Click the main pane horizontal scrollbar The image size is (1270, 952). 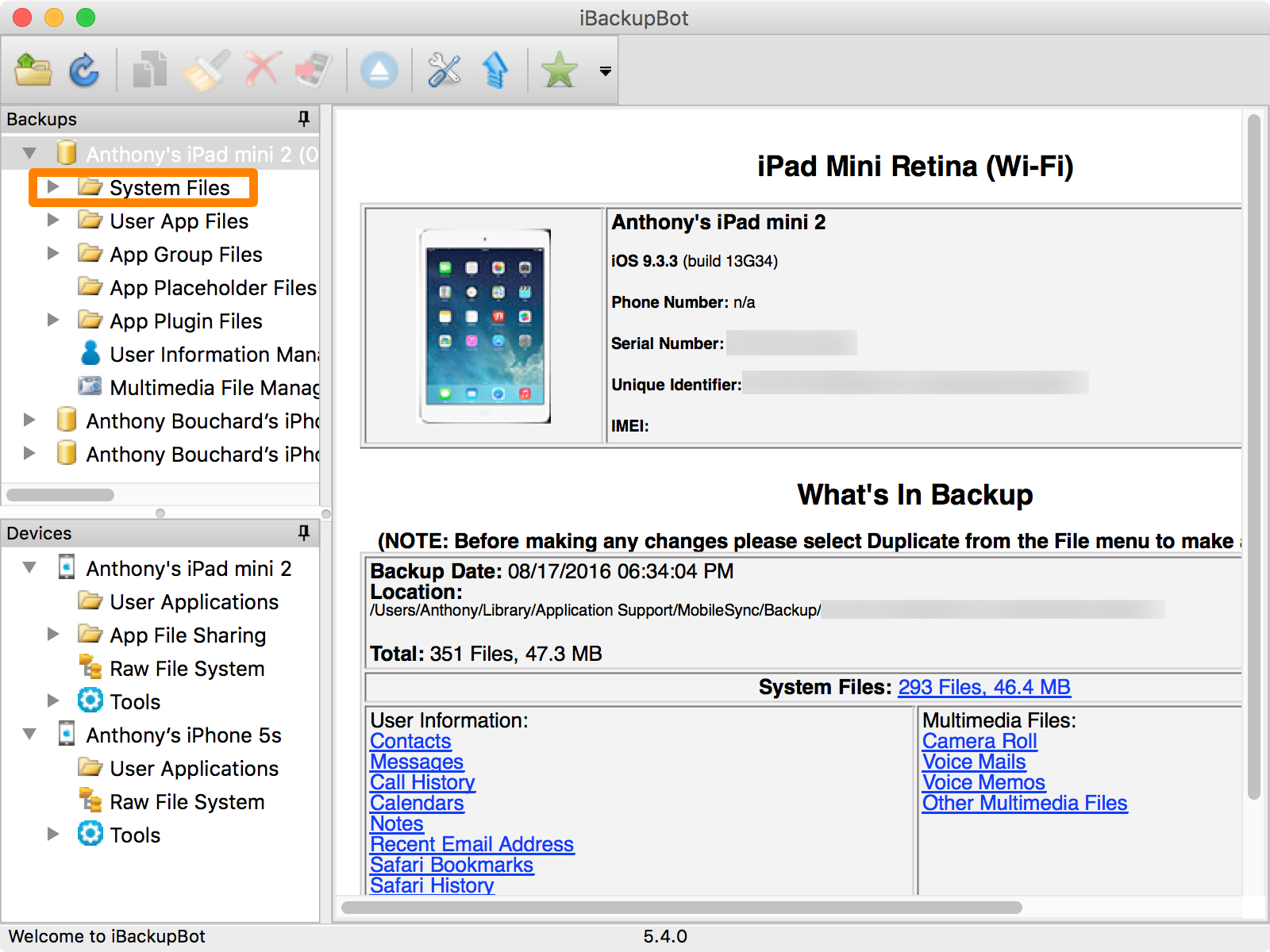[681, 907]
